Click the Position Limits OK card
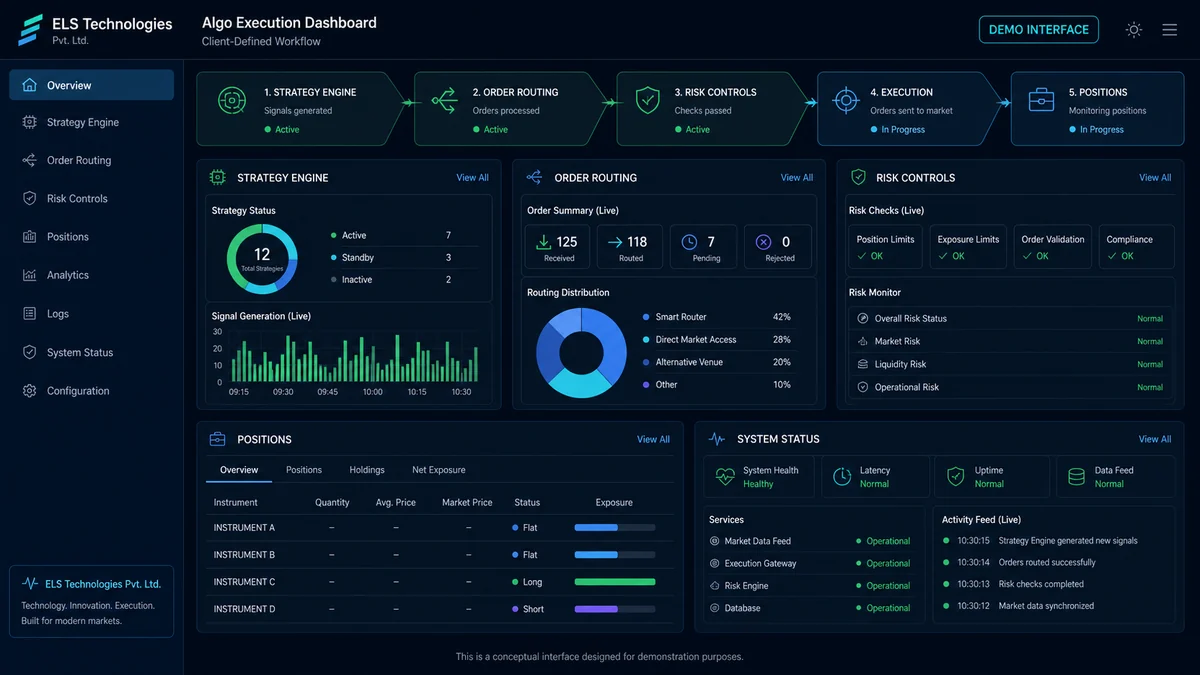This screenshot has height=675, width=1200. (x=886, y=247)
